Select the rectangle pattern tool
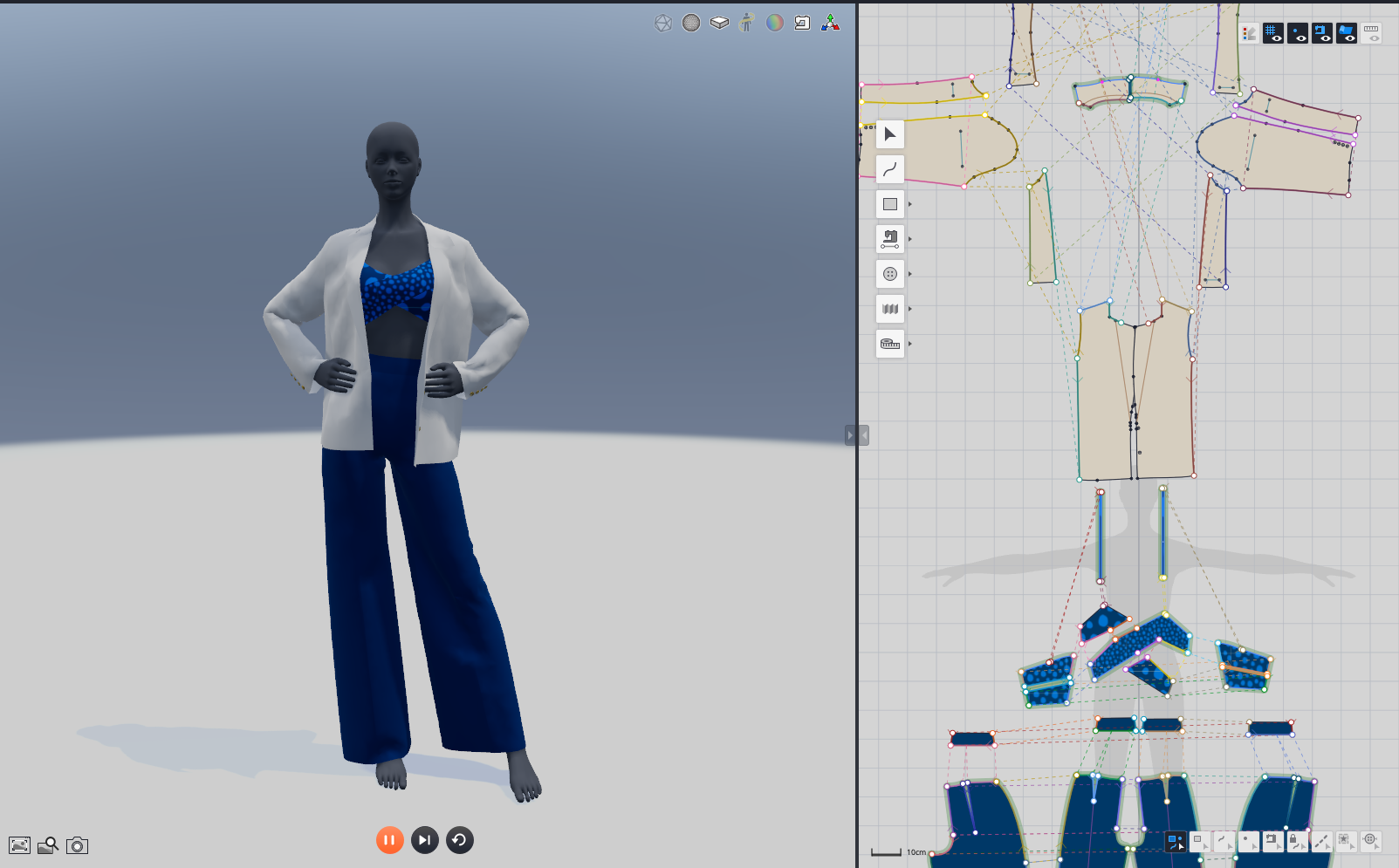 [x=889, y=204]
